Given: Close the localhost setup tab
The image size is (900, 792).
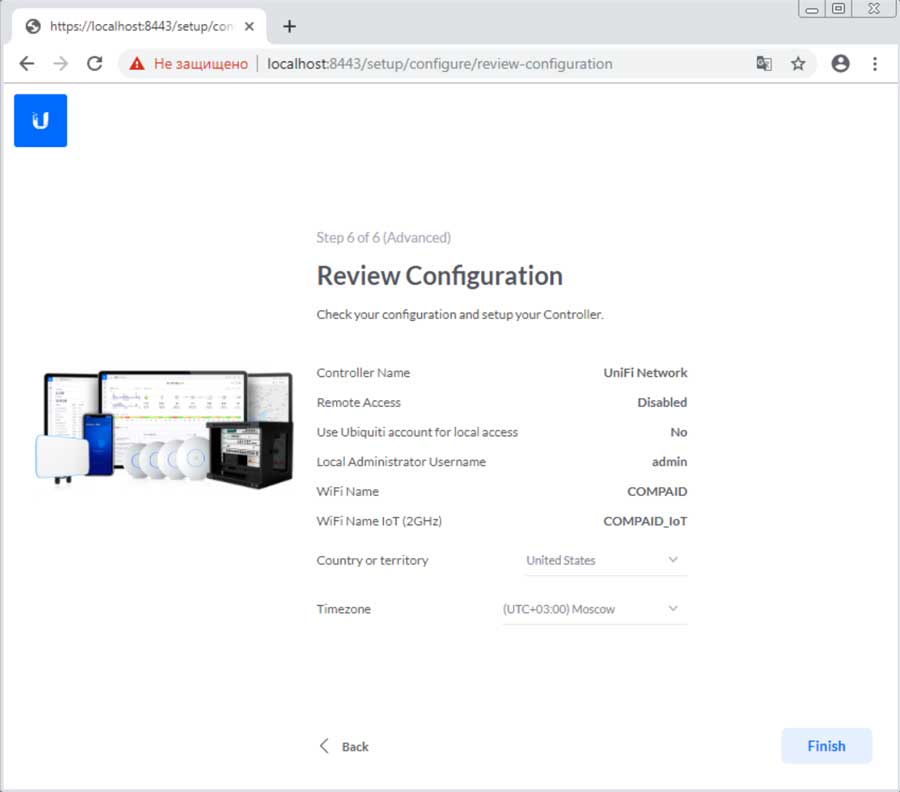Looking at the screenshot, I should (x=249, y=26).
